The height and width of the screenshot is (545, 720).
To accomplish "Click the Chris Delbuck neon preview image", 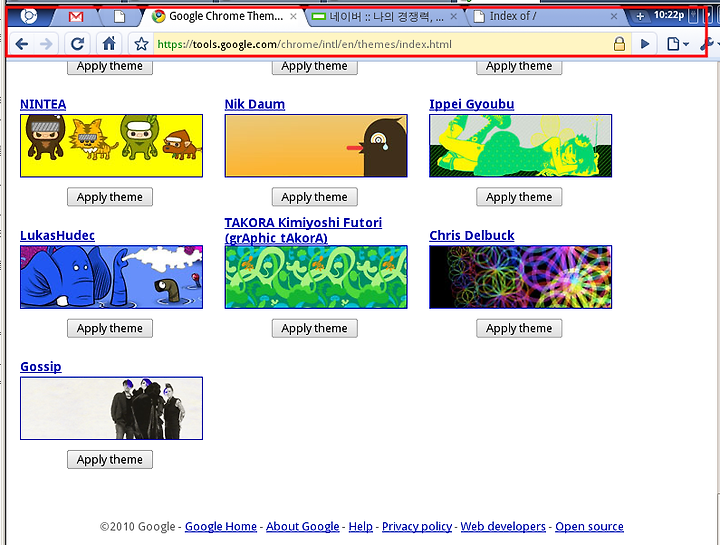I will (x=521, y=277).
